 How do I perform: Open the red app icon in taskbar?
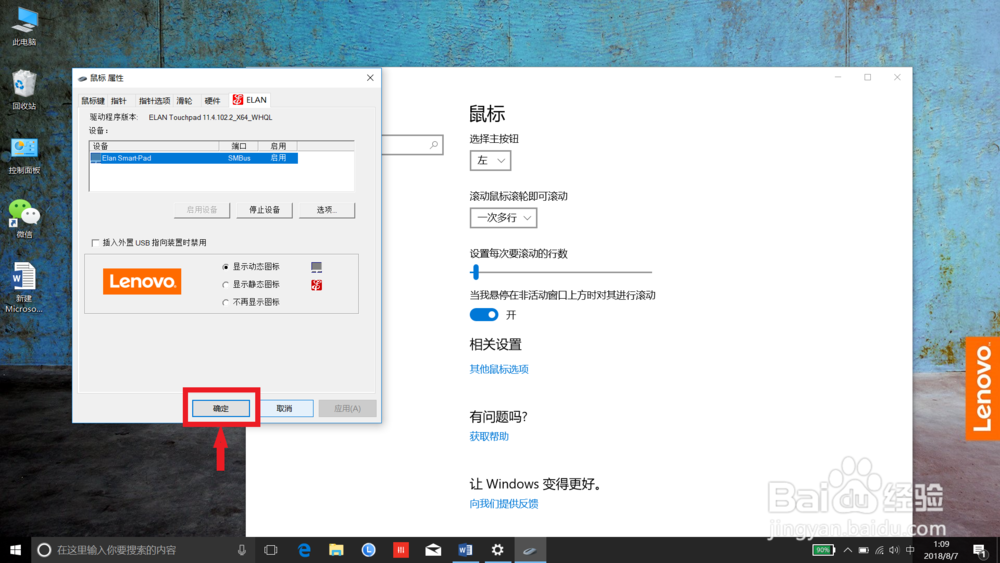point(401,550)
